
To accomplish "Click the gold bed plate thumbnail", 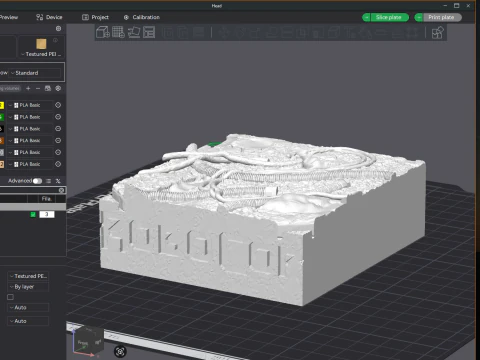I will coord(41,44).
